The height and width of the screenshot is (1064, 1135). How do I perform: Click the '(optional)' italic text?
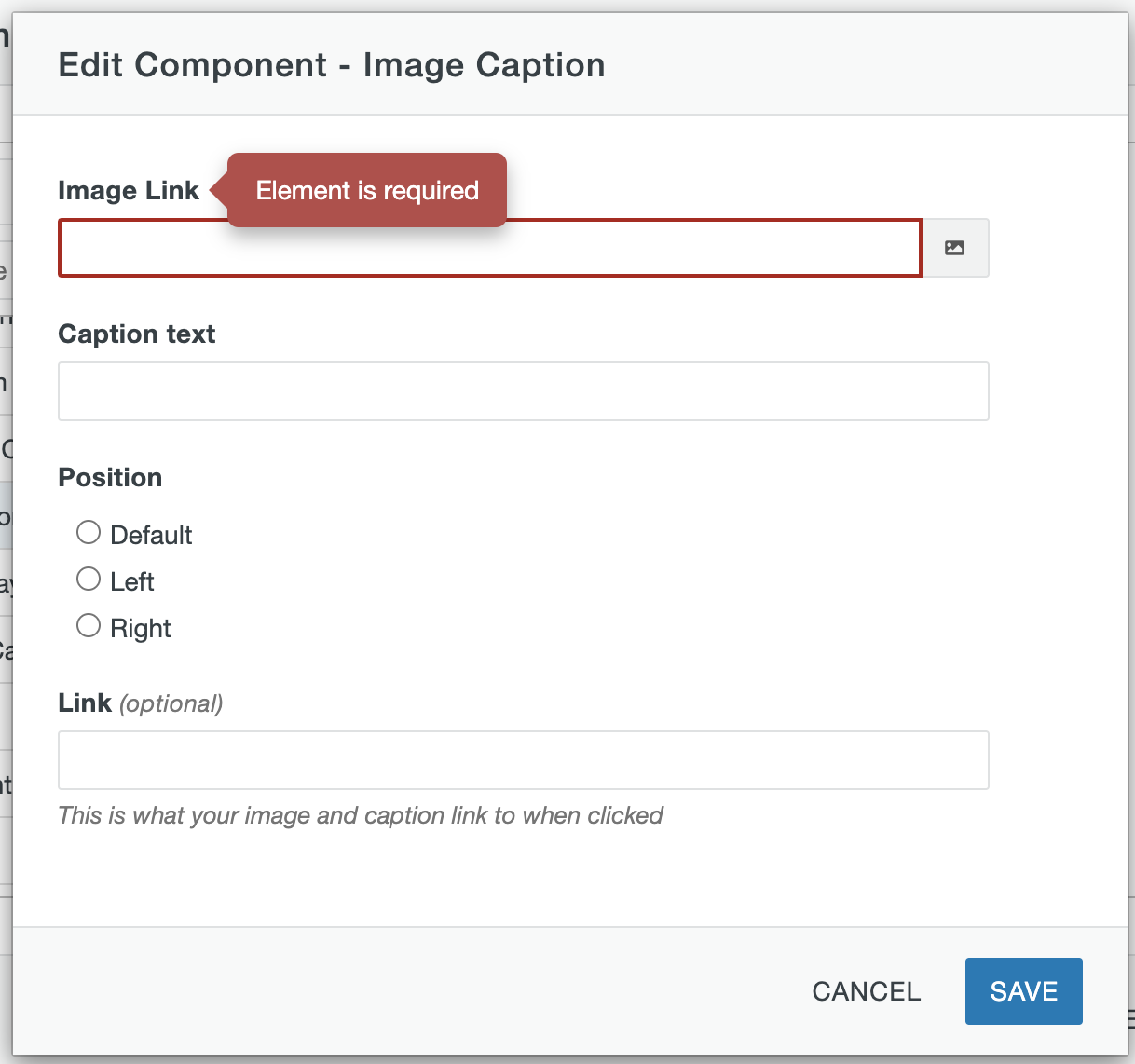click(x=171, y=703)
